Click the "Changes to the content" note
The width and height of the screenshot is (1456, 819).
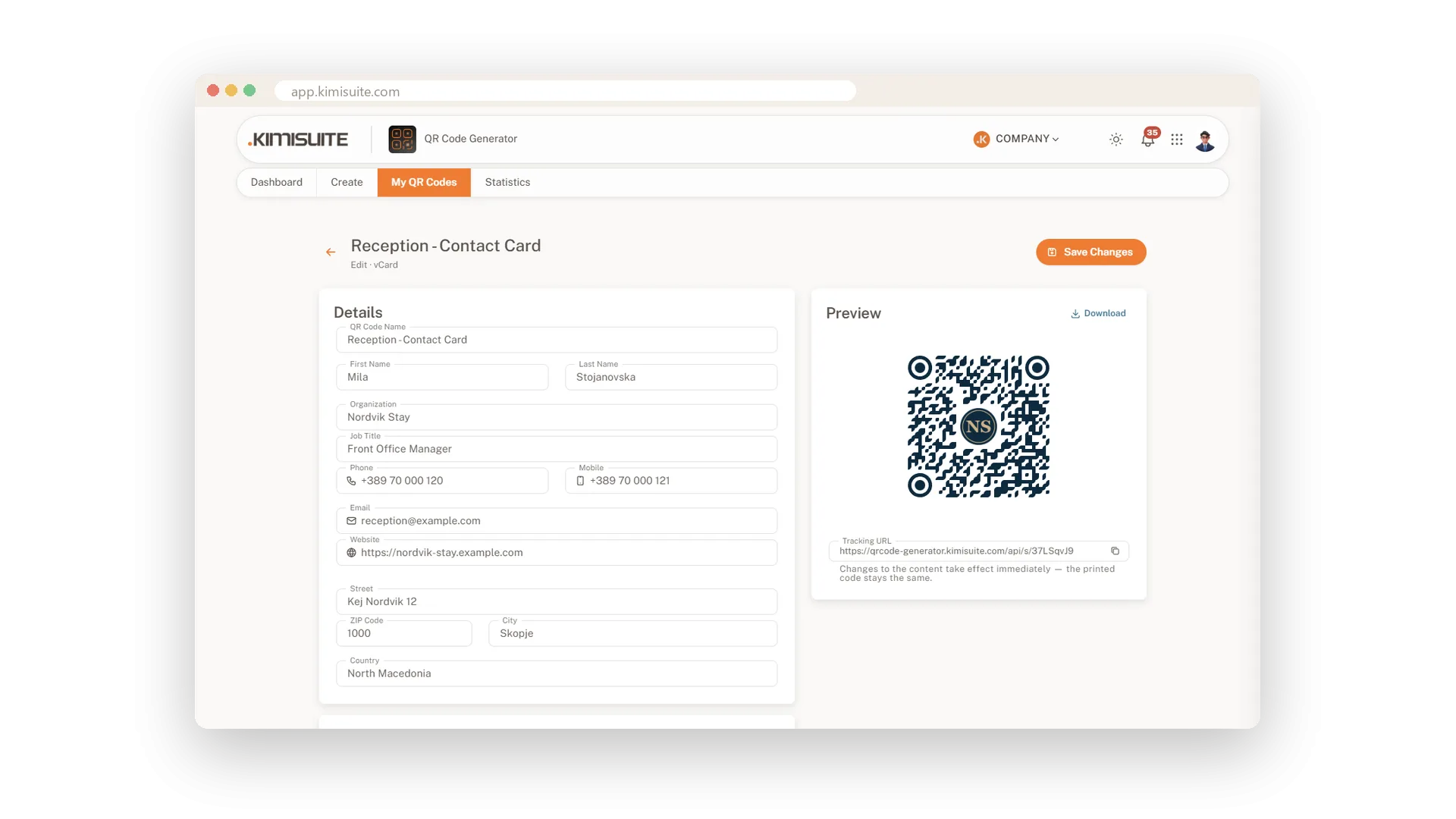coord(977,573)
